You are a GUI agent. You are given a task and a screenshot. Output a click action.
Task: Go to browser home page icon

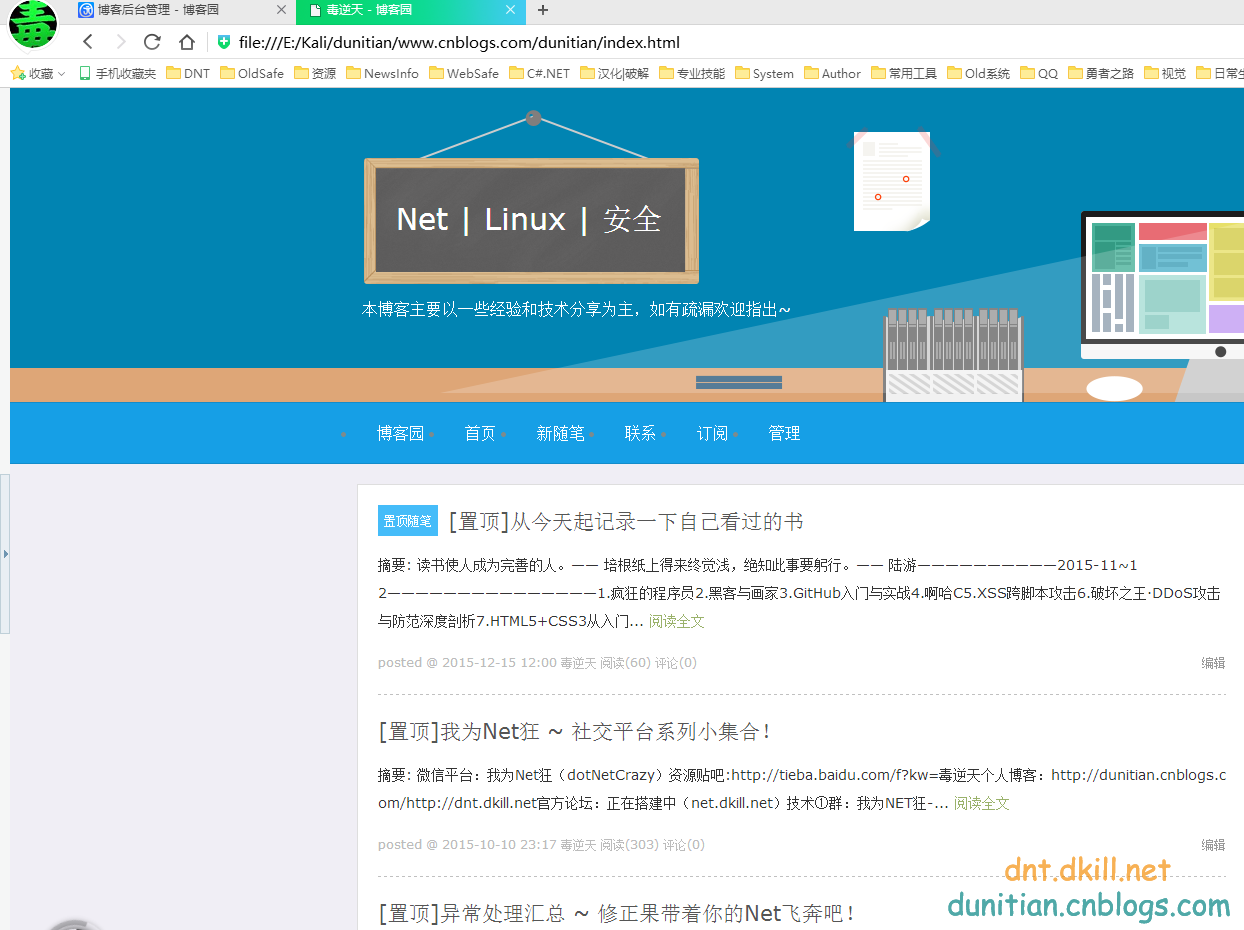pyautogui.click(x=186, y=42)
